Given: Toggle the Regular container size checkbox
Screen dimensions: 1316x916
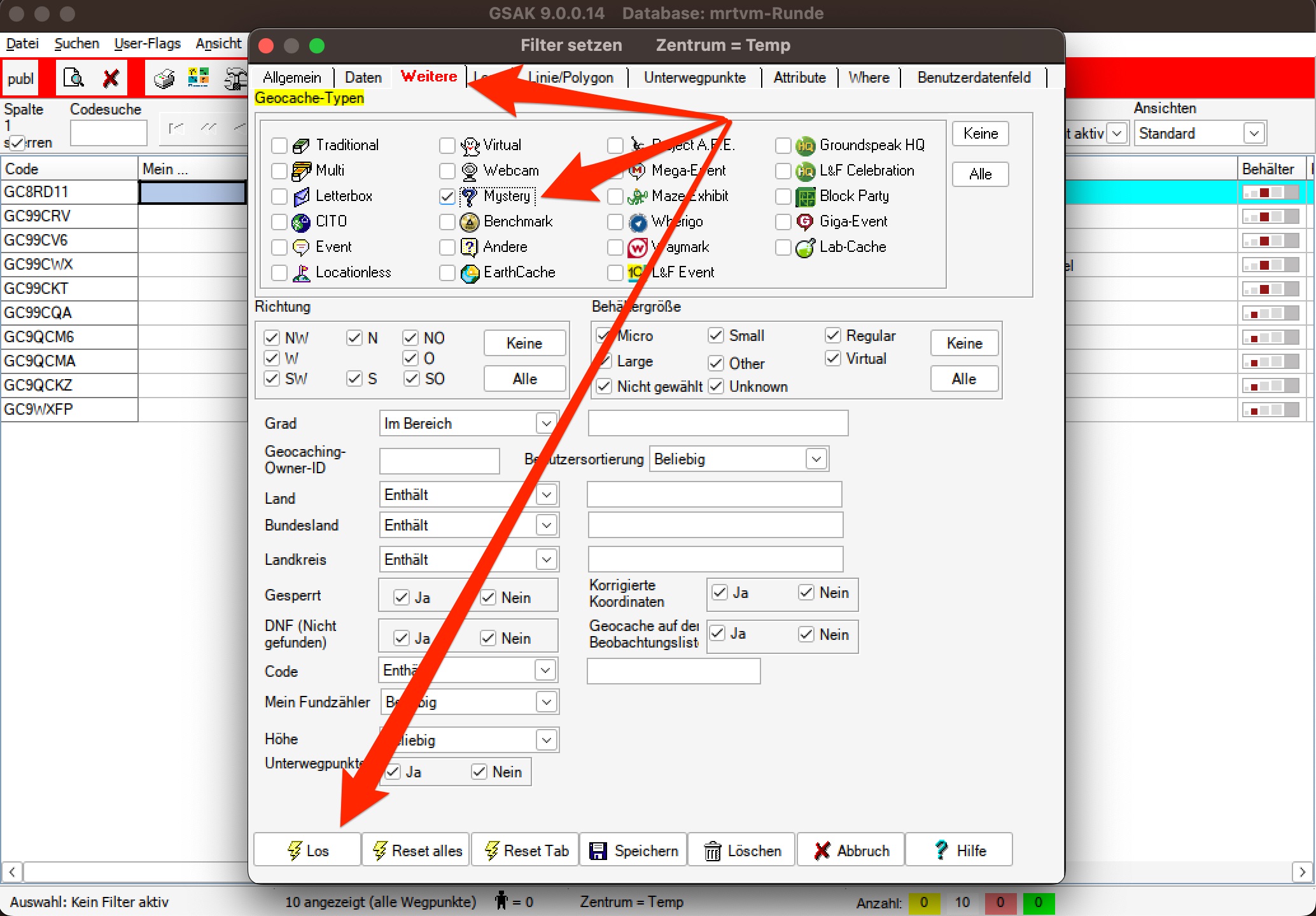Looking at the screenshot, I should (832, 335).
